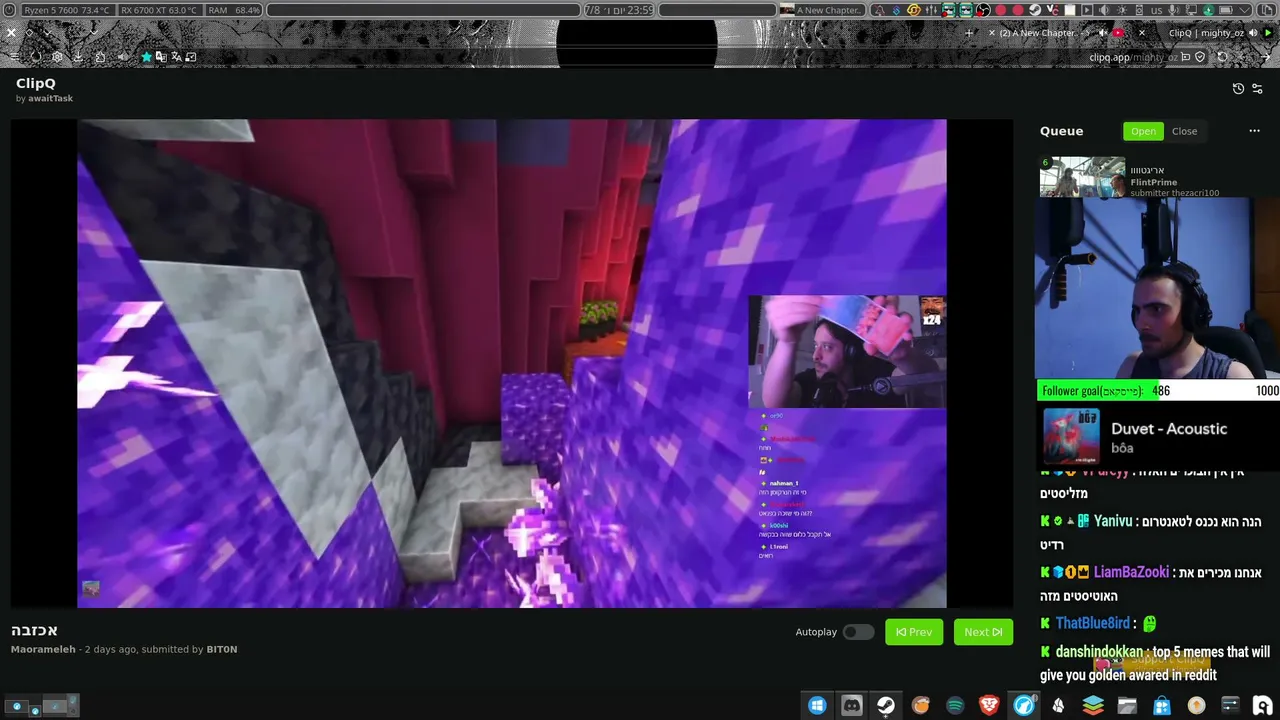
Task: Click the Ryzen 5 7600 temperature widget
Action: click(67, 10)
